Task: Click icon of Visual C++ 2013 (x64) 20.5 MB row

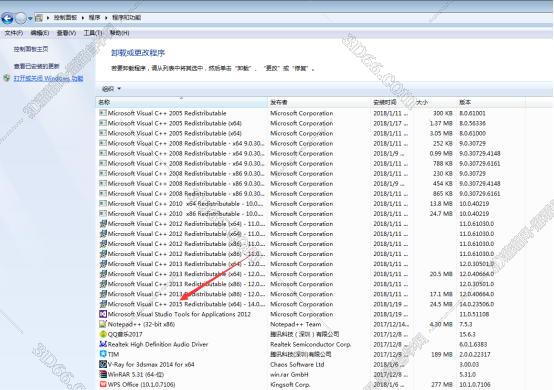Action: [103, 274]
